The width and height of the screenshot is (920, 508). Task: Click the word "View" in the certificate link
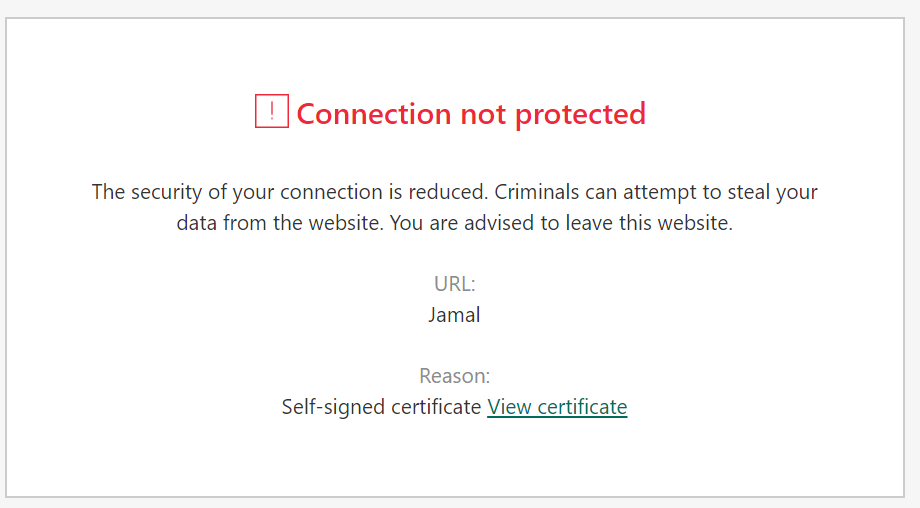(x=509, y=407)
